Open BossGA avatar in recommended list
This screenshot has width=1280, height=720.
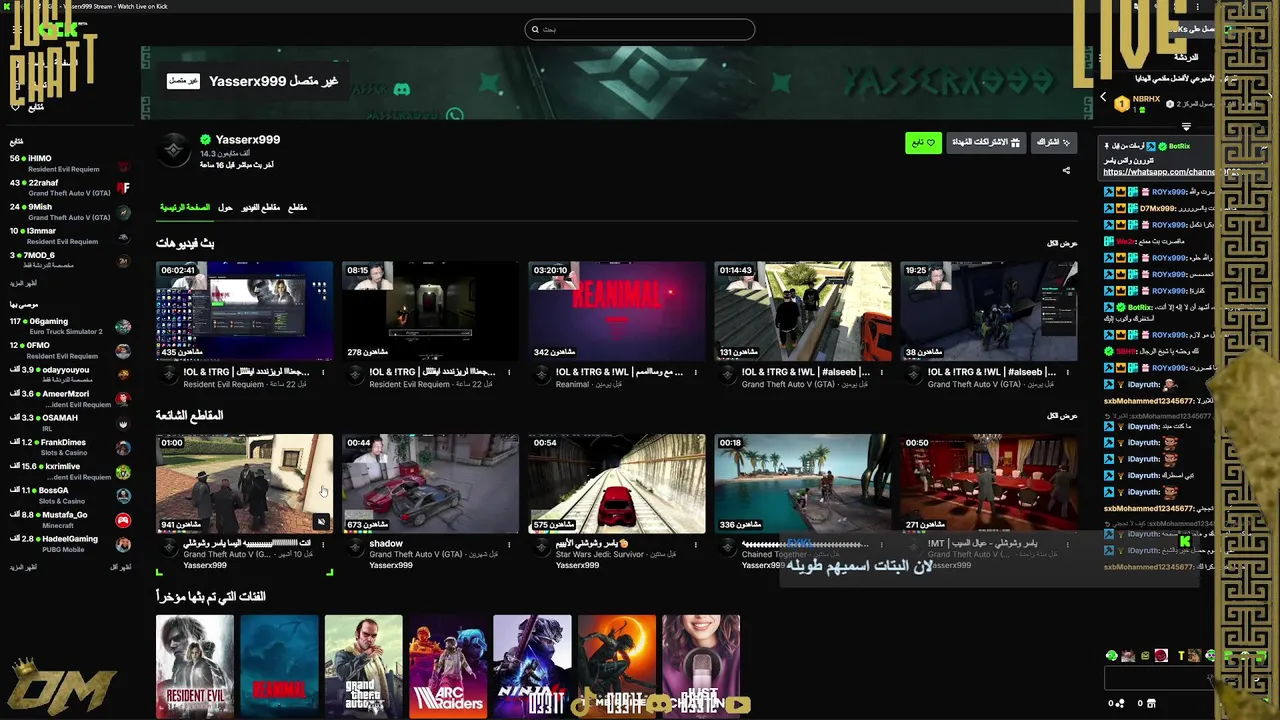[x=123, y=496]
